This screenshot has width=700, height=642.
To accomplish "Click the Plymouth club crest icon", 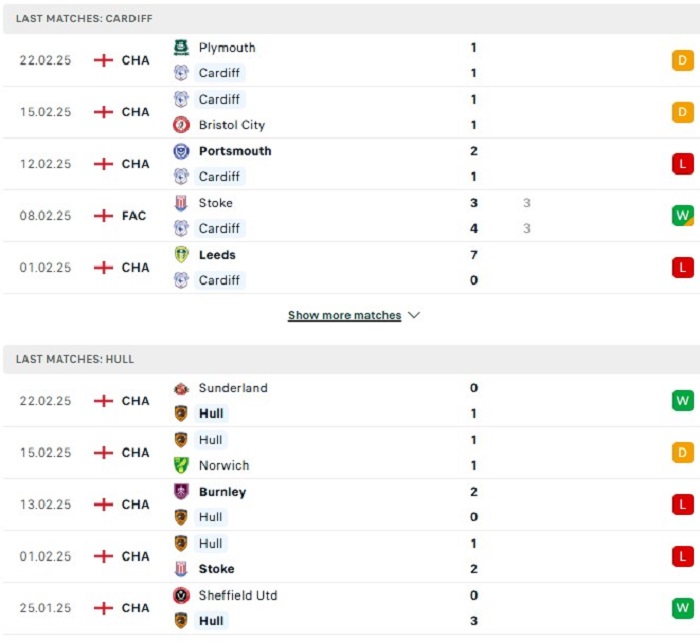I will [181, 47].
